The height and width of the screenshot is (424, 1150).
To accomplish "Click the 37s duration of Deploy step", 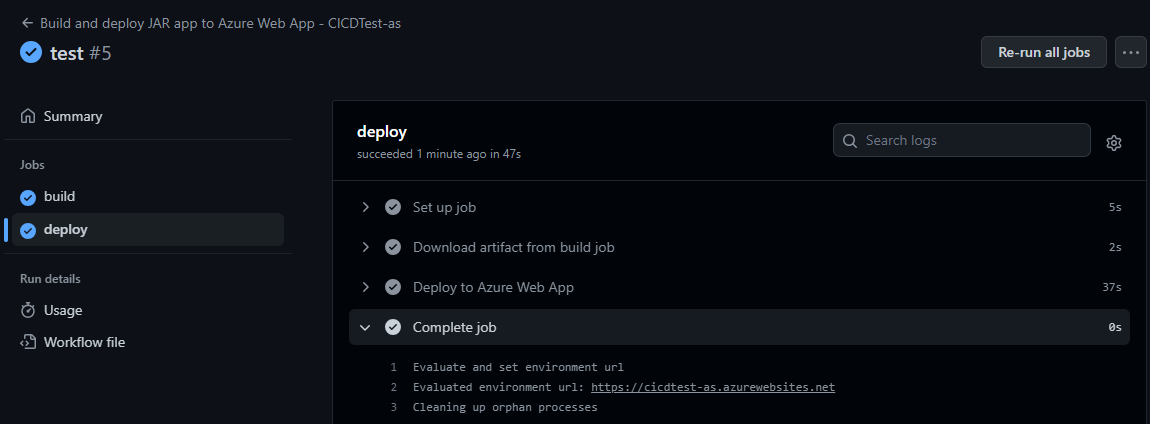I will click(x=1112, y=288).
